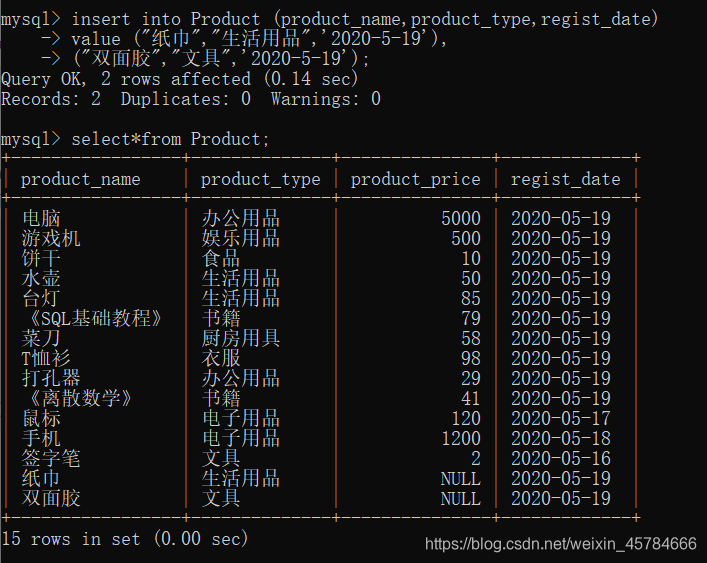This screenshot has width=707, height=563.
Task: Select the 电脑 product name cell
Action: 41,219
